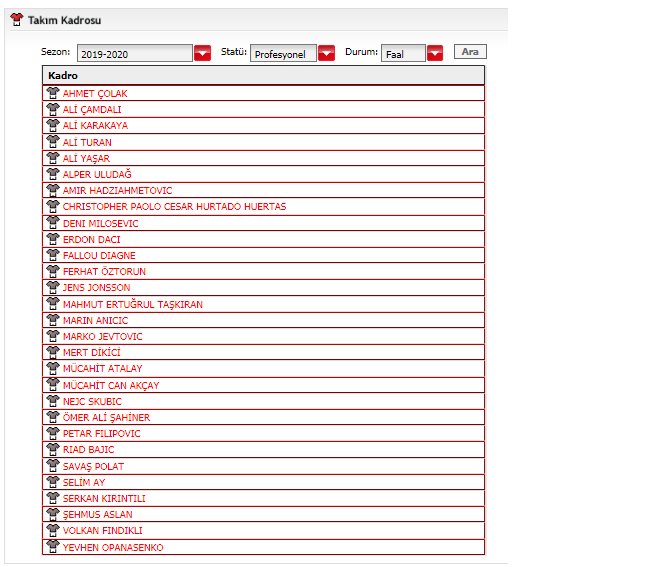This screenshot has width=666, height=567.
Task: Click the Profesyonel status field
Action: point(283,54)
